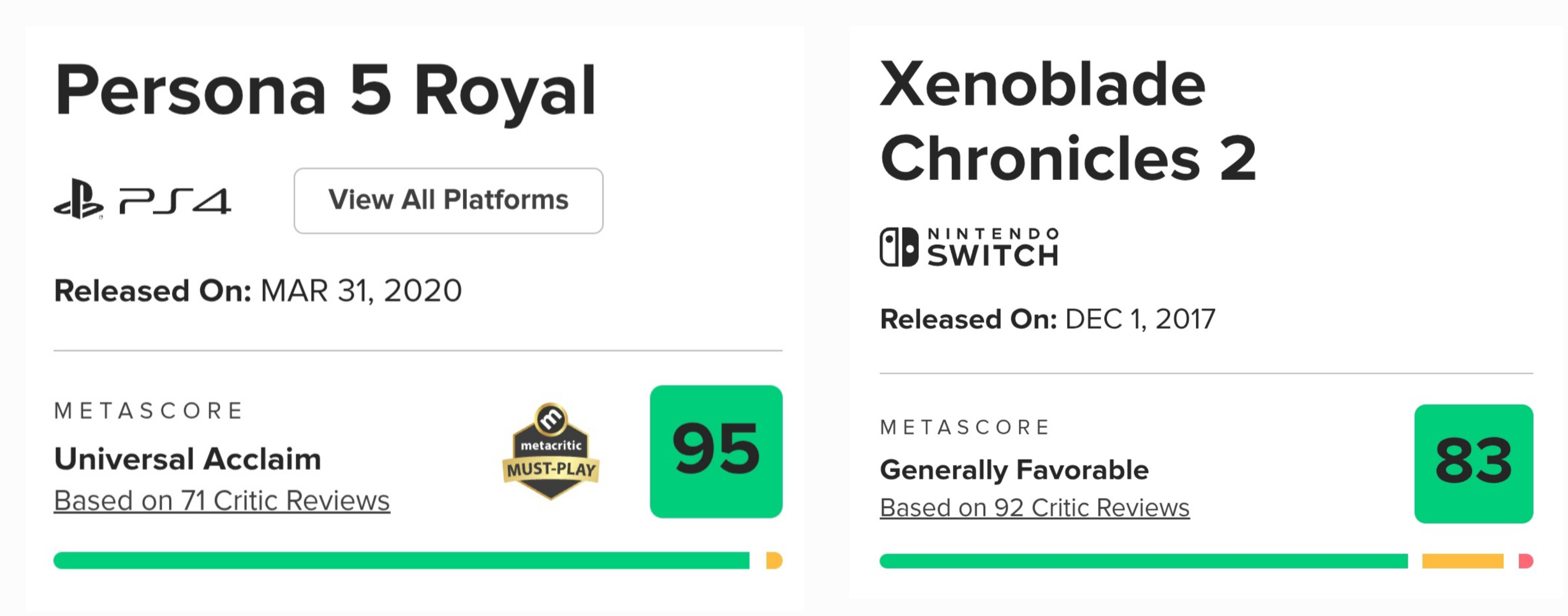This screenshot has width=1568, height=616.
Task: Open Based on 92 Critic Reviews link
Action: click(x=1034, y=507)
